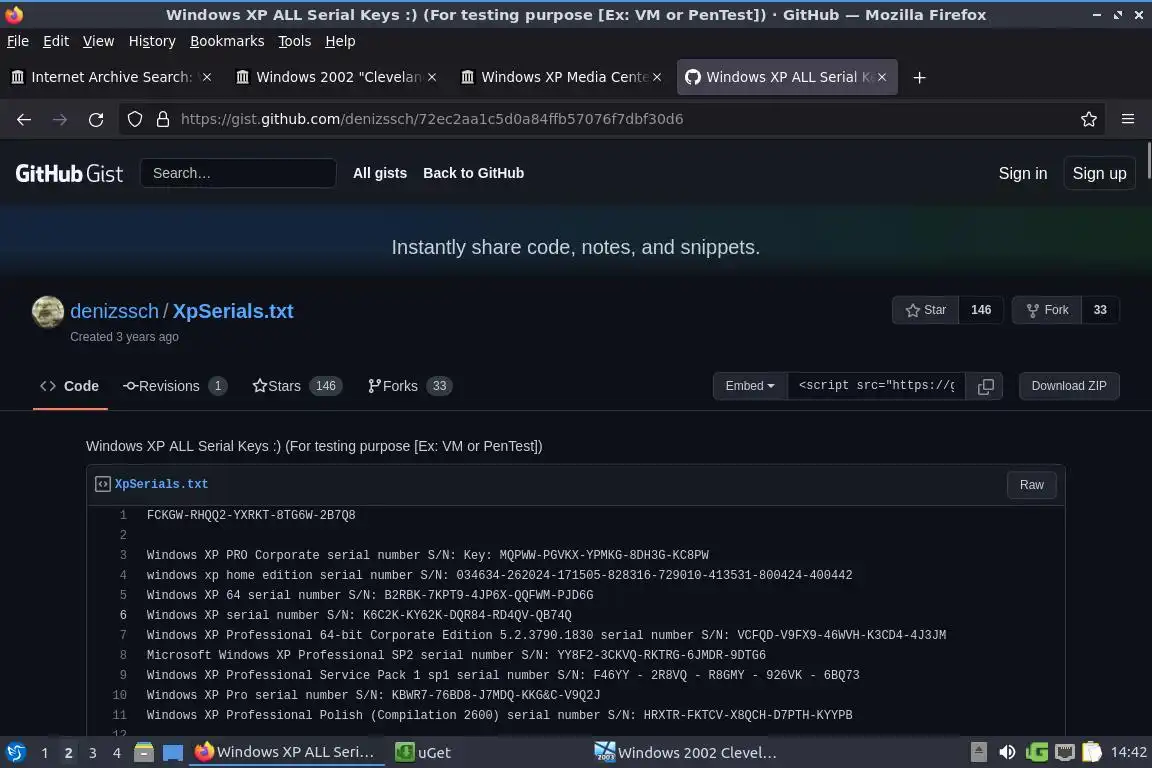Expand the Embed dropdown

click(750, 386)
